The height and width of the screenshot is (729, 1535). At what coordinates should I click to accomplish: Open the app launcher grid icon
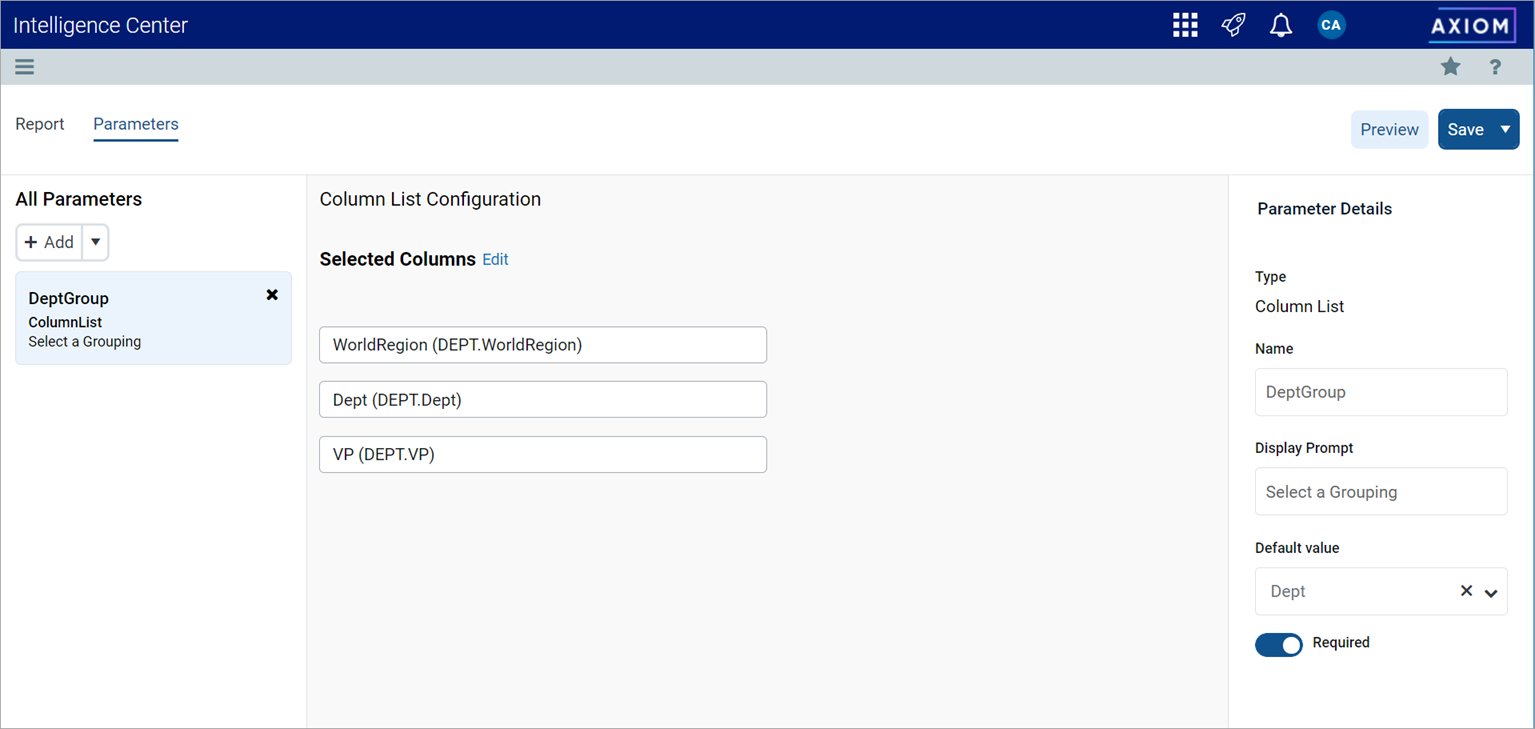pyautogui.click(x=1185, y=25)
